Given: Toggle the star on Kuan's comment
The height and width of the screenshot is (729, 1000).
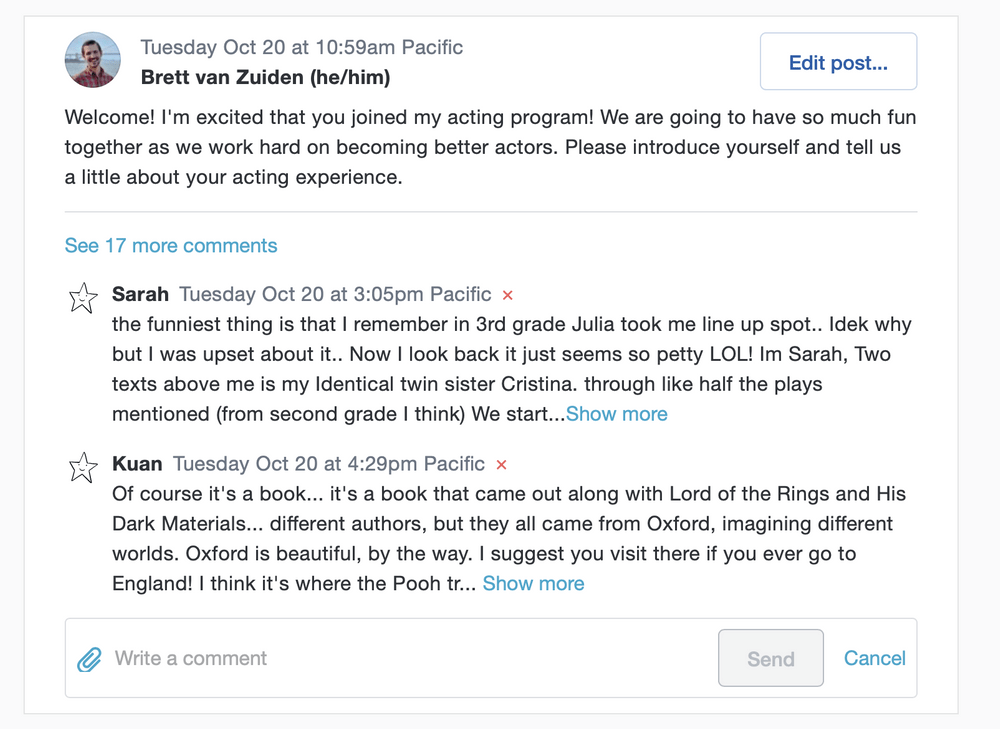Looking at the screenshot, I should tap(83, 467).
